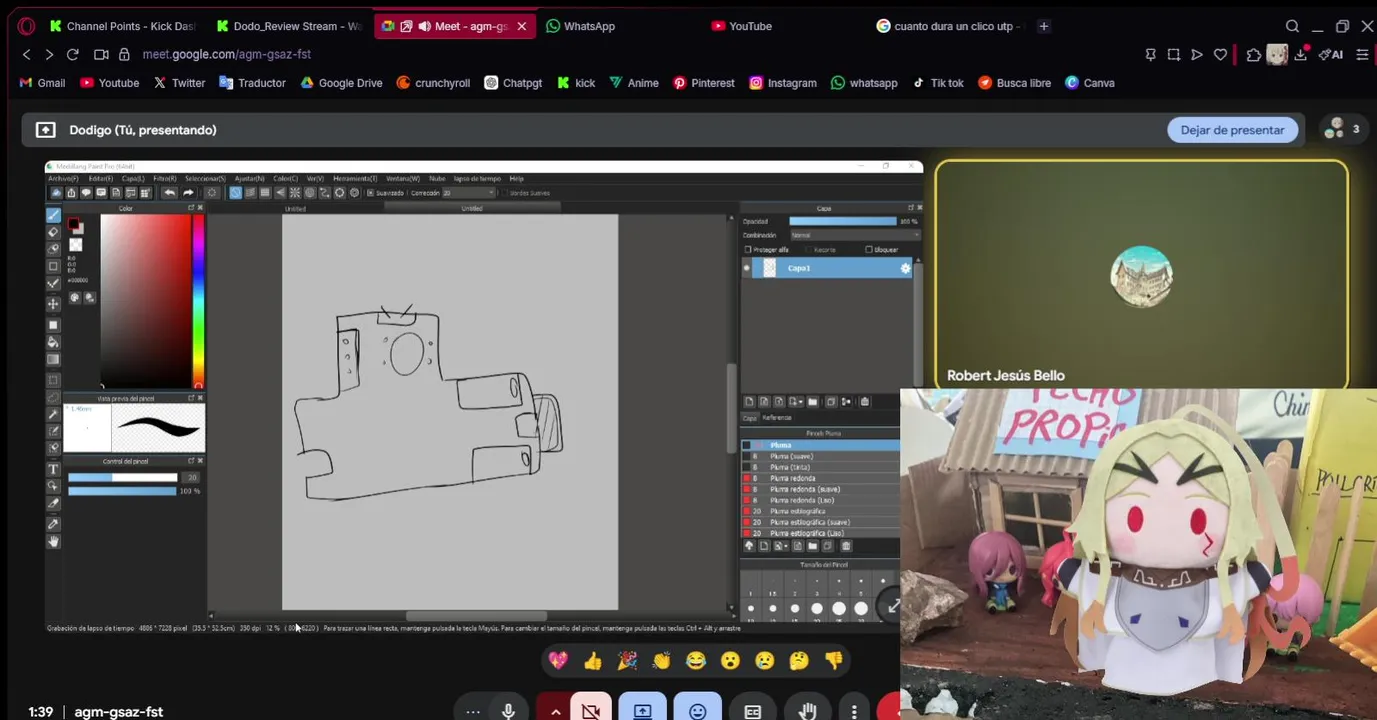Open the Capa menu in MediBang
The height and width of the screenshot is (720, 1377).
(x=133, y=178)
